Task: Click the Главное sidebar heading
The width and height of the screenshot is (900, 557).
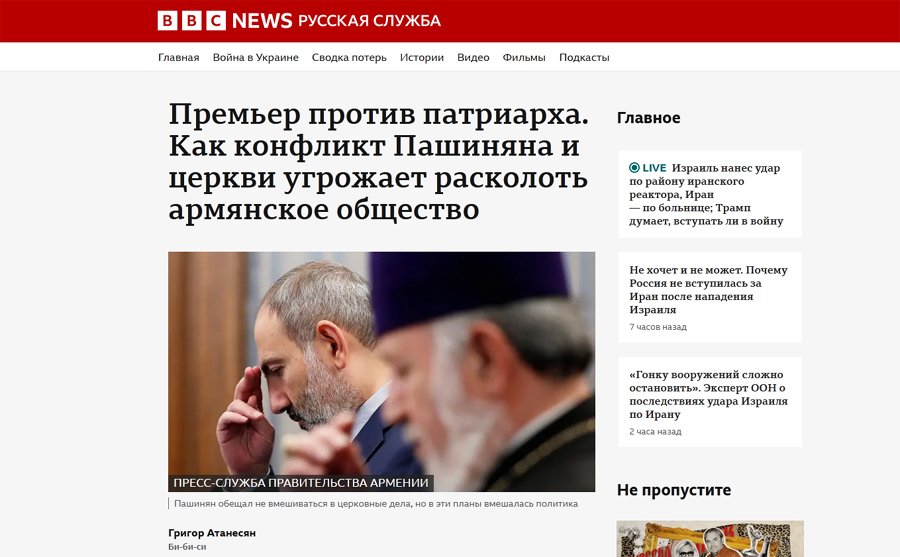Action: pyautogui.click(x=649, y=118)
